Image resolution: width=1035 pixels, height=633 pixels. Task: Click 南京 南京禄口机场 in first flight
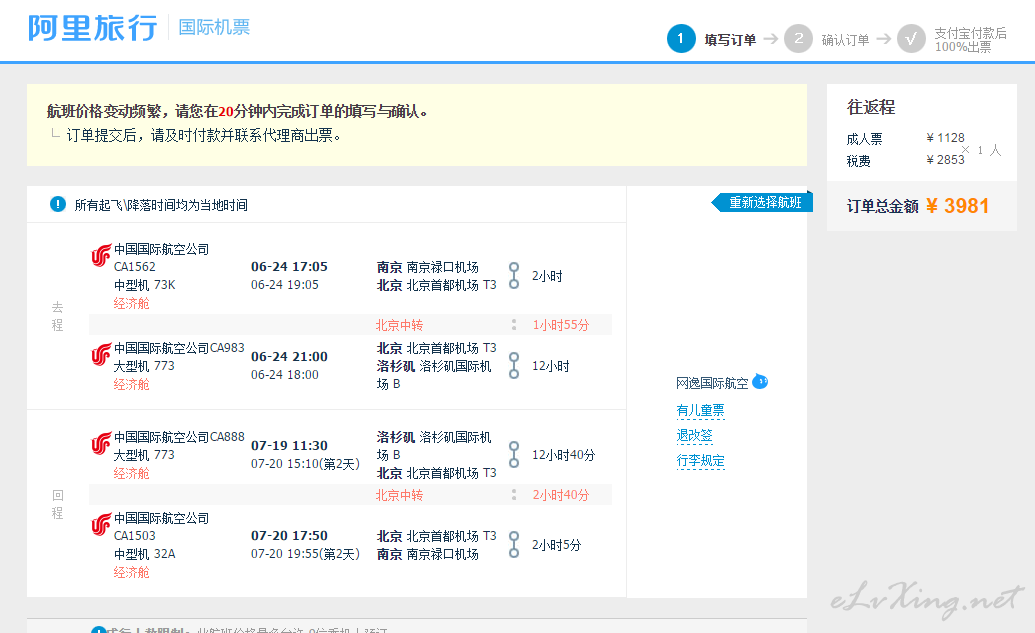(x=428, y=267)
